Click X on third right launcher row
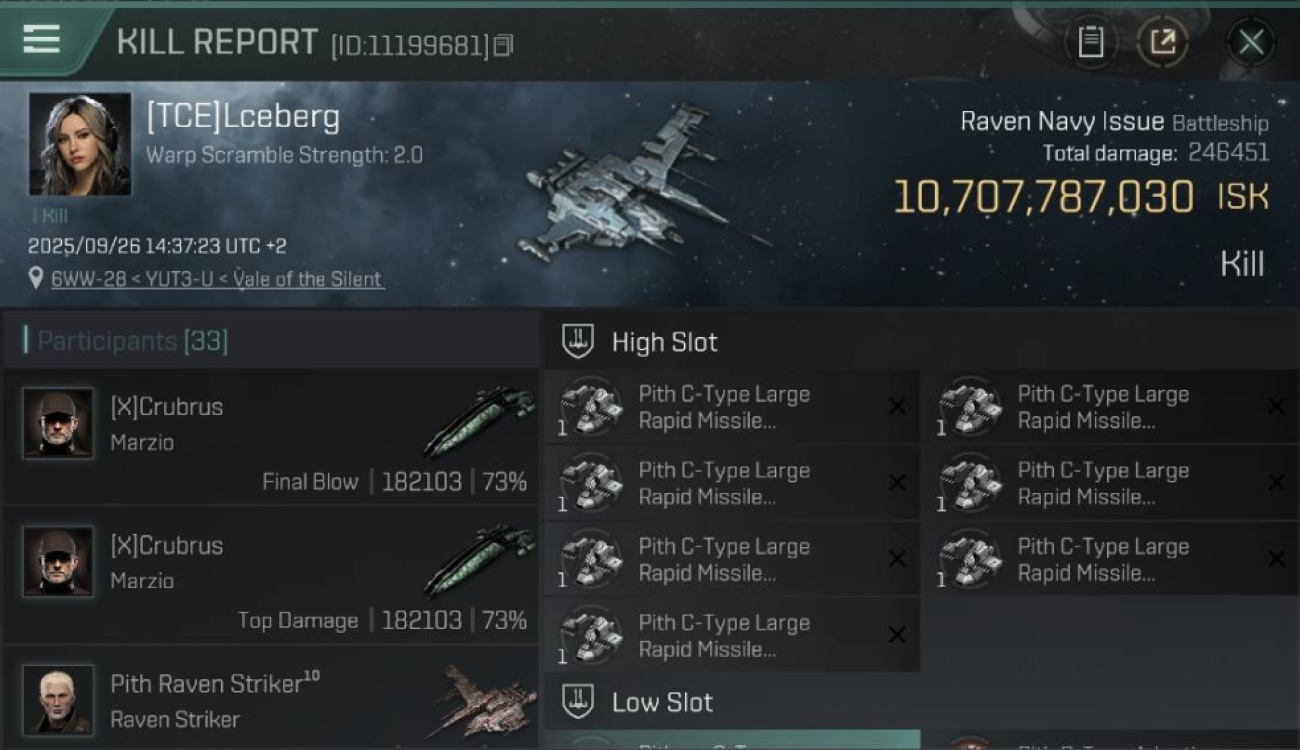The height and width of the screenshot is (750, 1300). coord(1276,559)
